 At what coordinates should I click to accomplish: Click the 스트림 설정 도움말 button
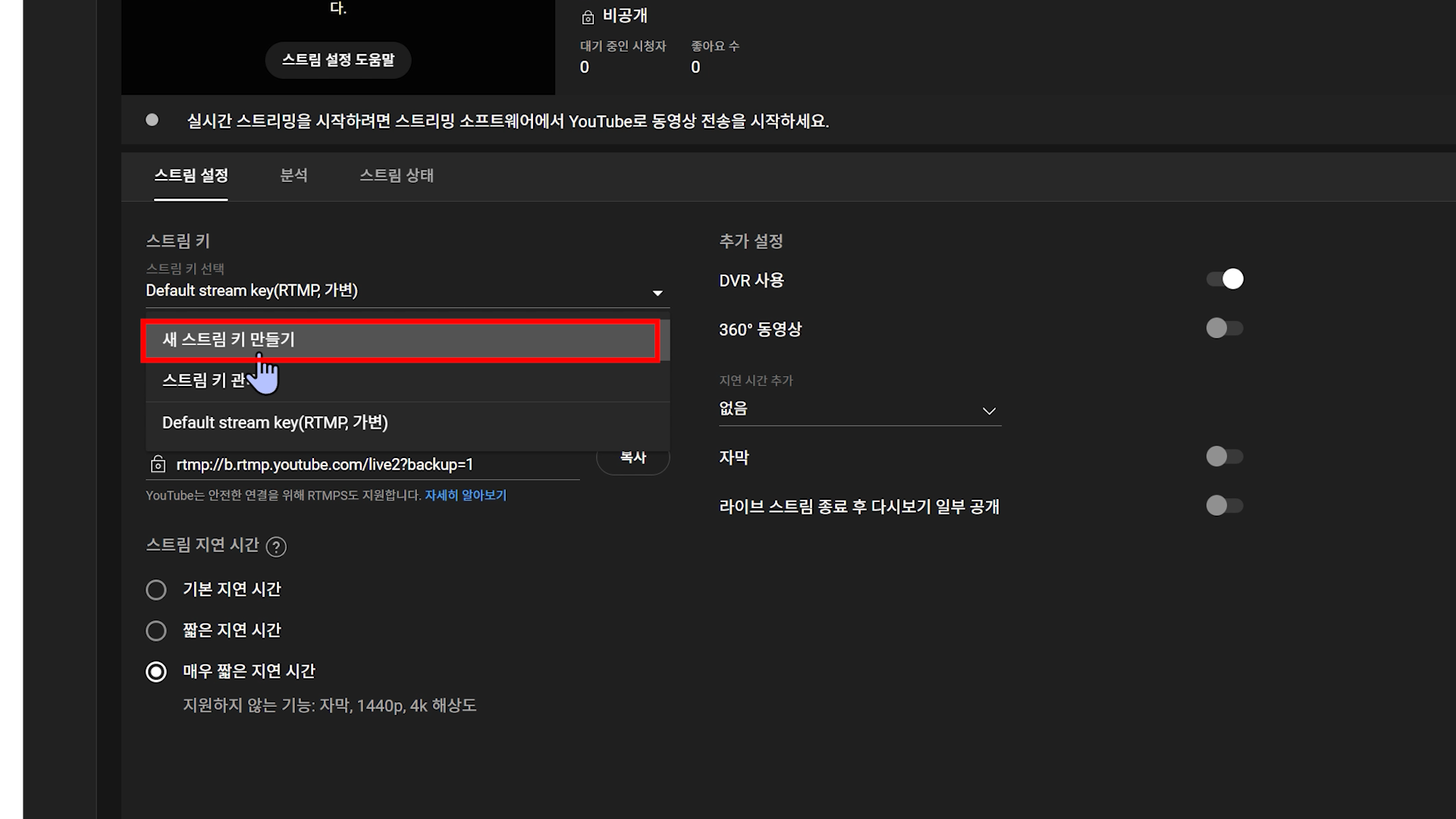point(338,60)
